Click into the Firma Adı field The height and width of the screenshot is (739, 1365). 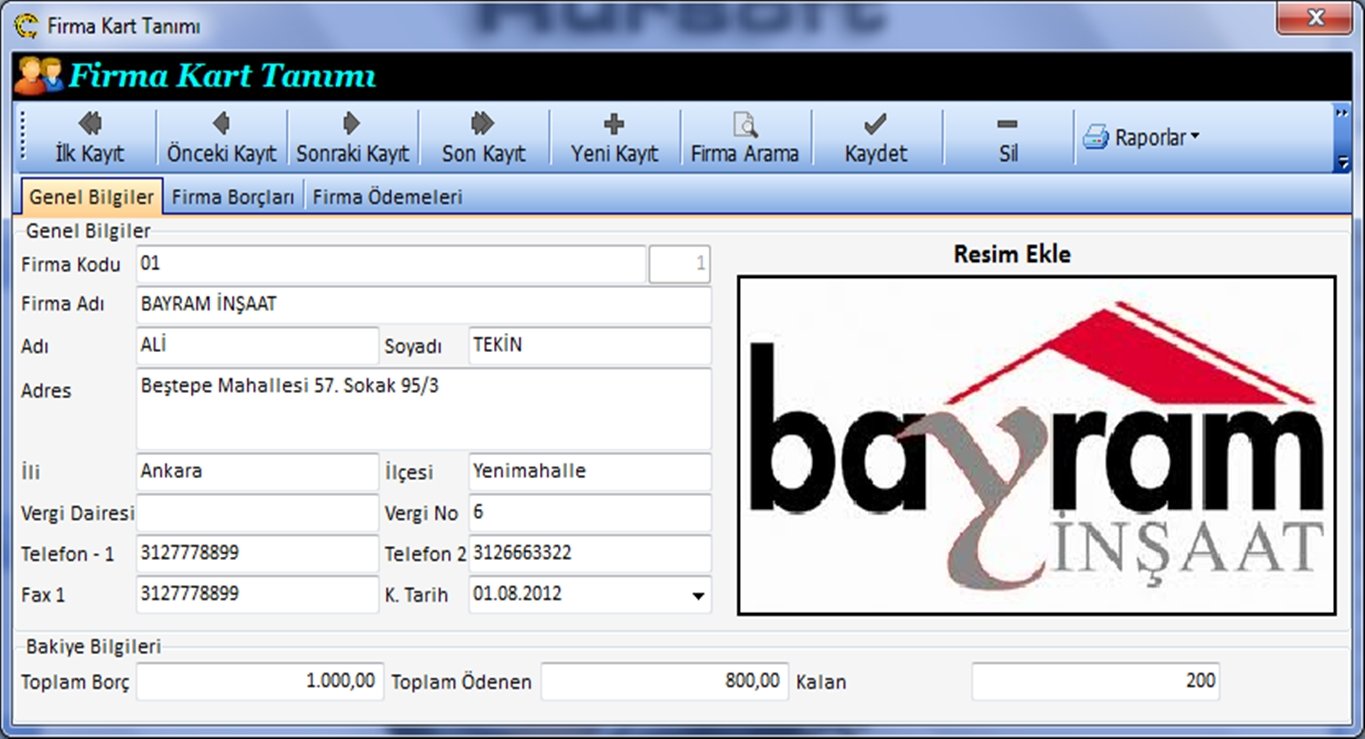(x=423, y=305)
